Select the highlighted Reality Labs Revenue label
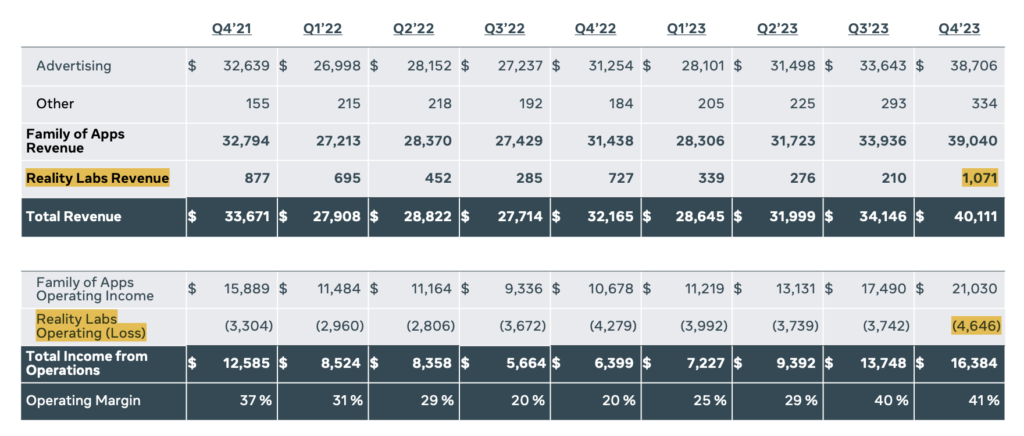 pyautogui.click(x=98, y=178)
